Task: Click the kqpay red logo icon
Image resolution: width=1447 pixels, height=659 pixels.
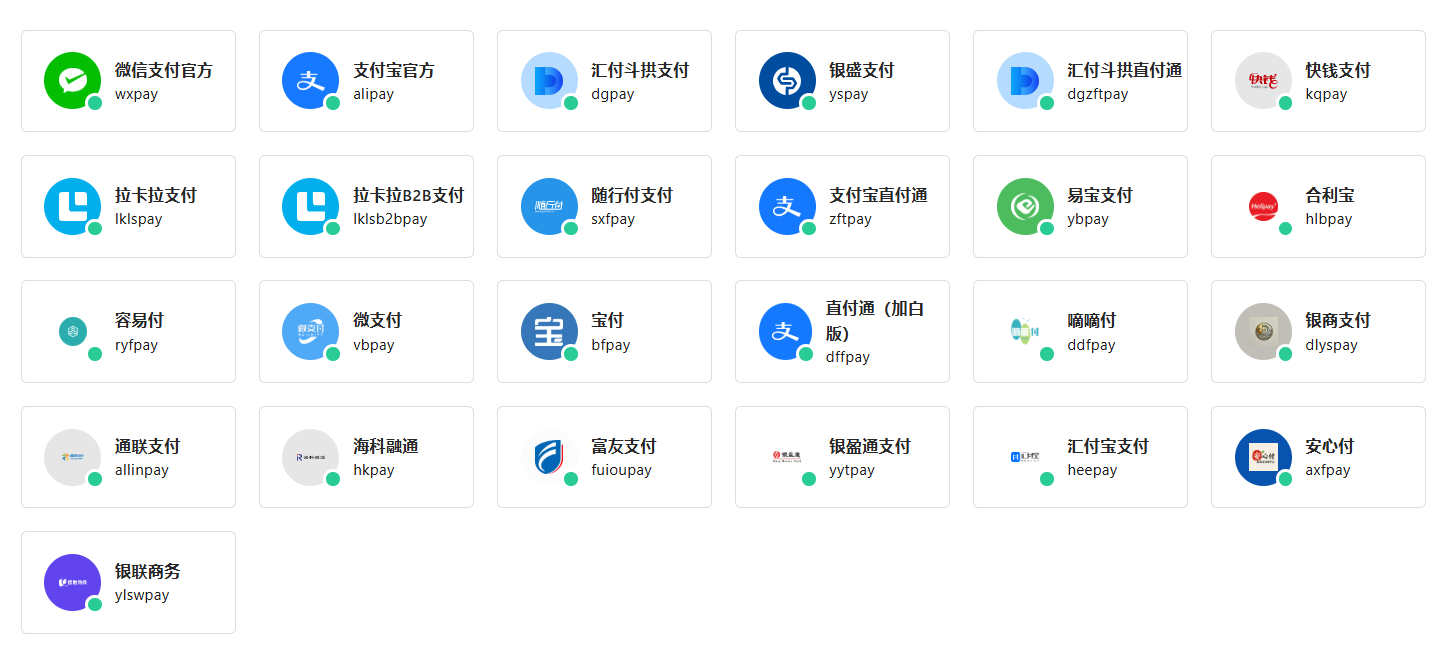Action: 1263,81
